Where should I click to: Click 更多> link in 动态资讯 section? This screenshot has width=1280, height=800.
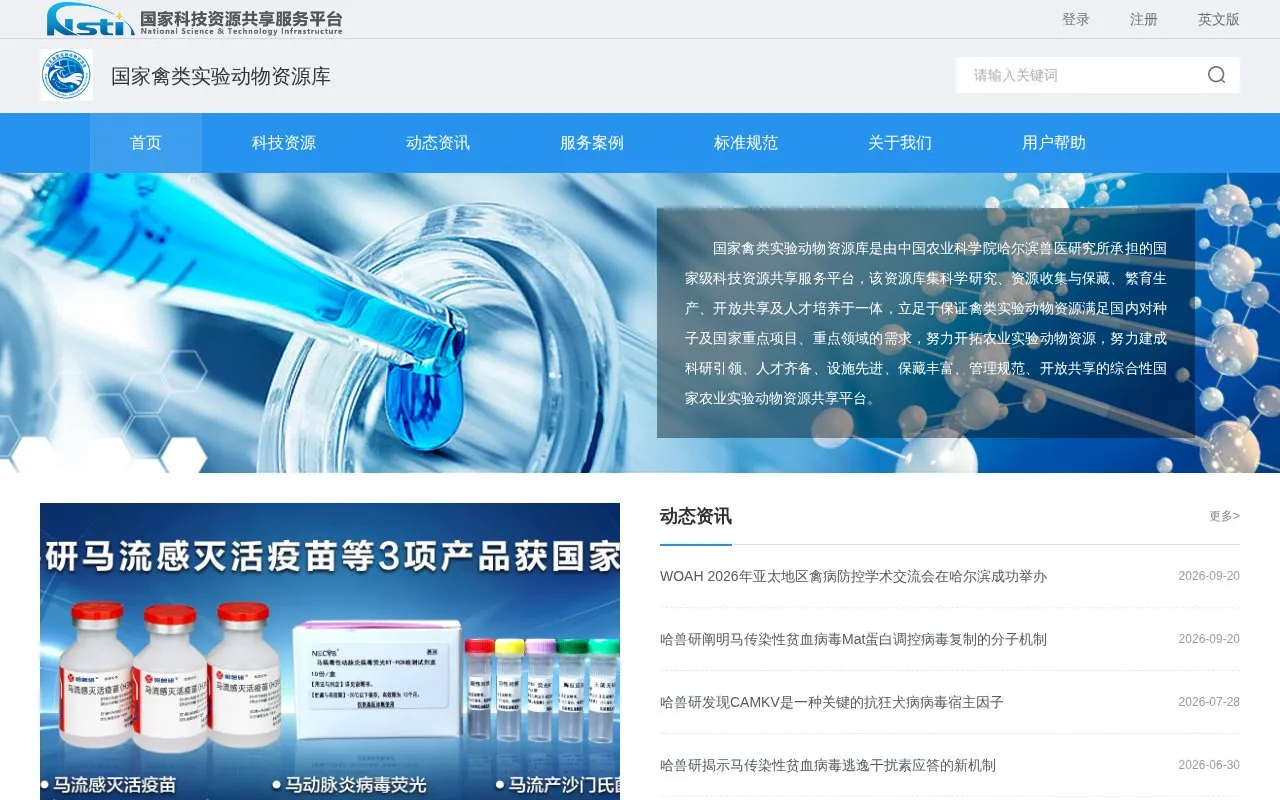(1224, 516)
